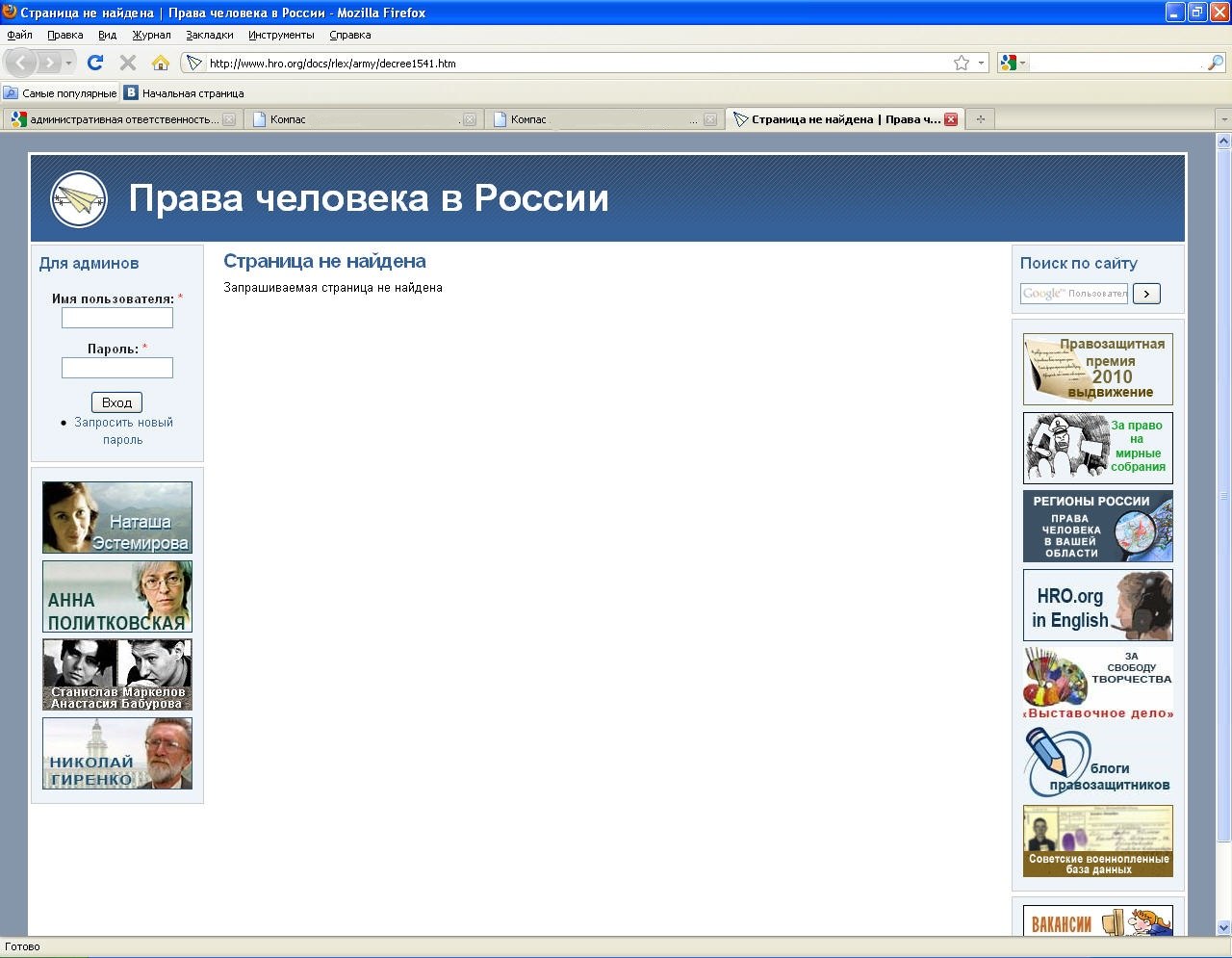The image size is (1232, 958).
Task: Click the paper airplane site logo
Action: tap(79, 199)
